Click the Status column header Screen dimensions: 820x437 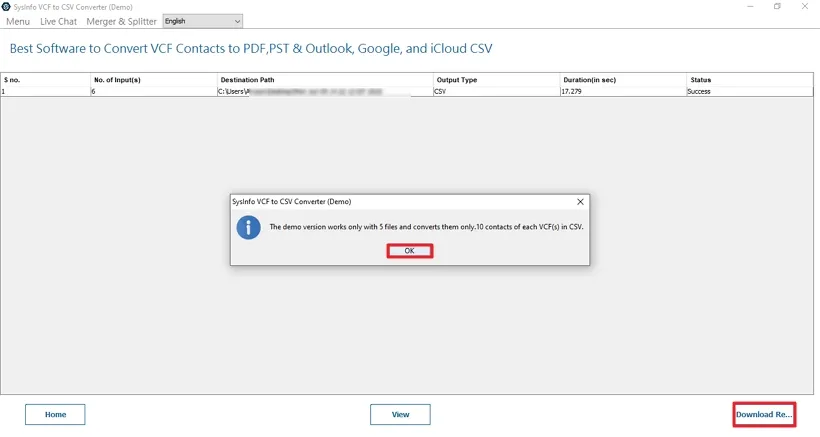[x=749, y=80]
